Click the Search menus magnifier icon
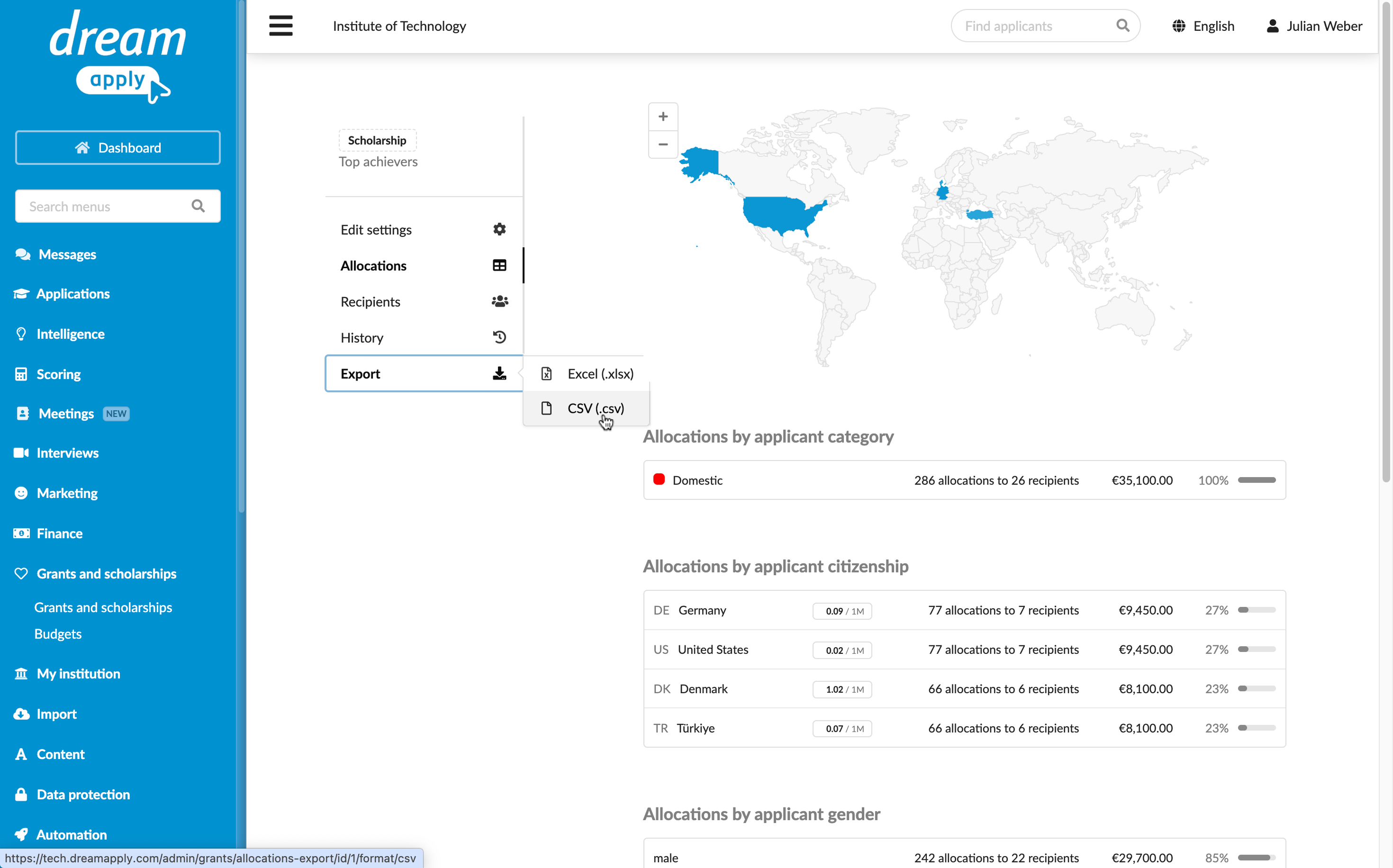 coord(198,206)
